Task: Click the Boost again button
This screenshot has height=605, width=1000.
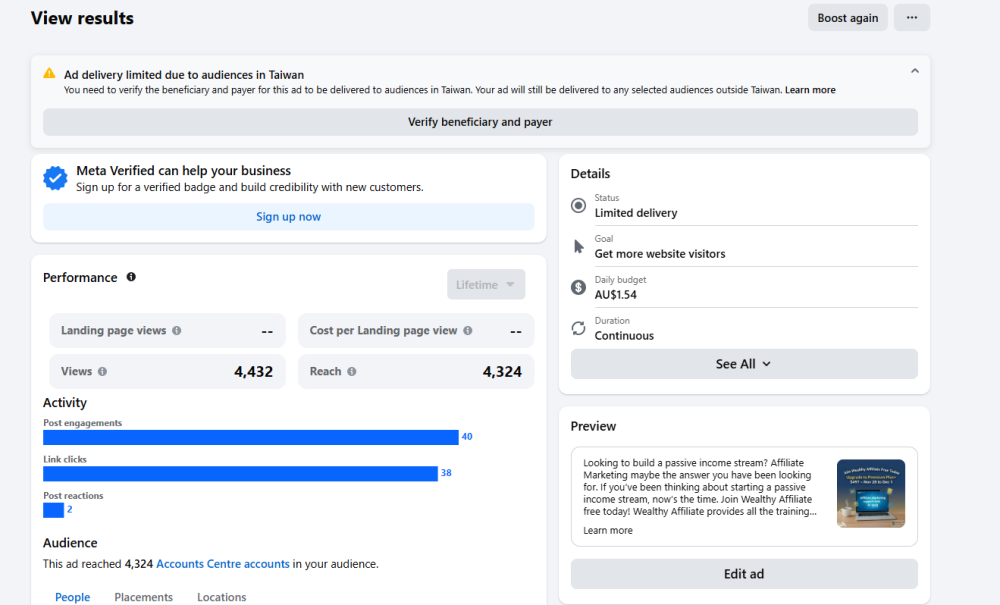Action: pos(847,18)
